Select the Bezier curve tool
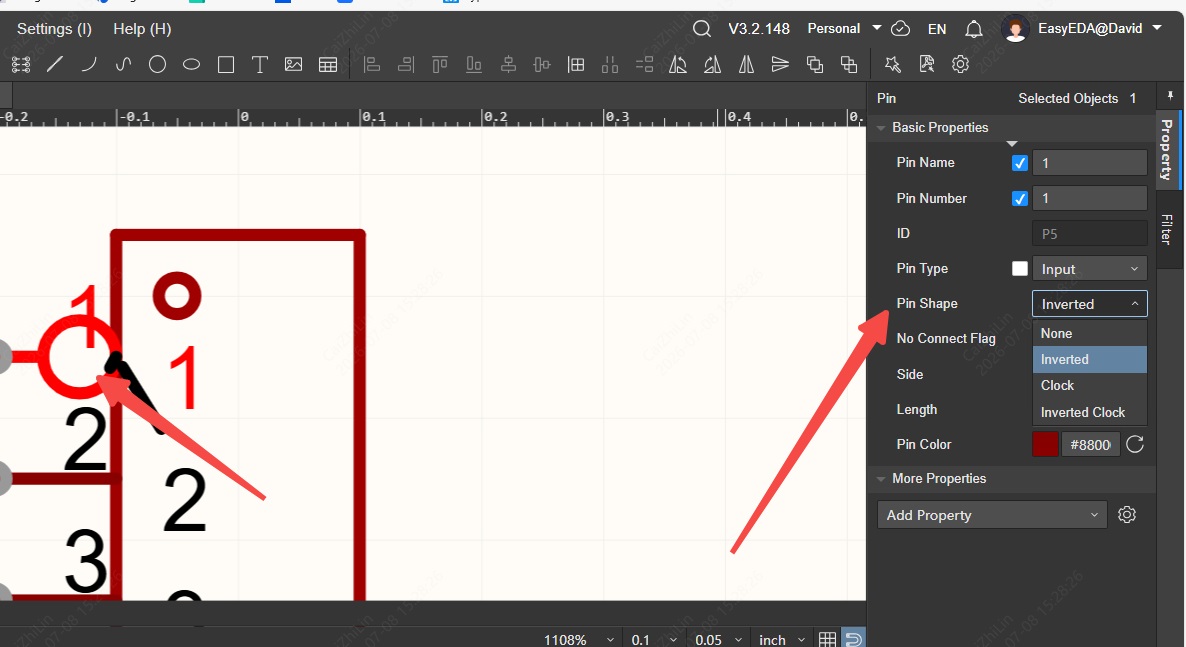 click(x=123, y=65)
